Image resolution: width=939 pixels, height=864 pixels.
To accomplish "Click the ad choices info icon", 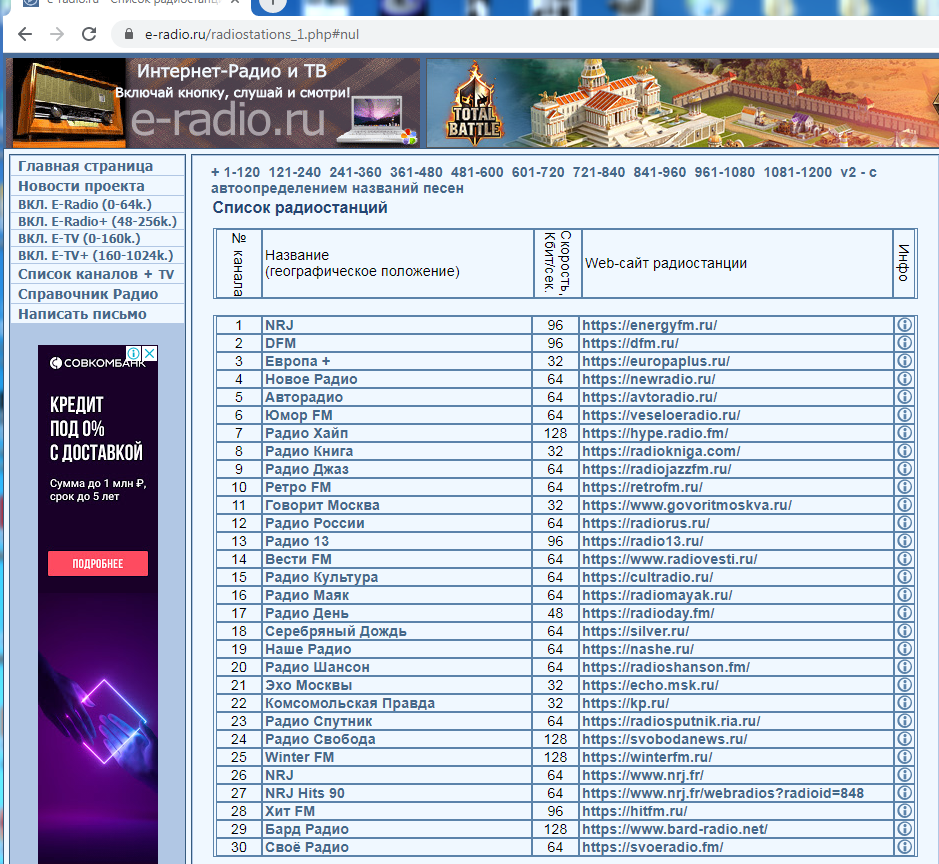I will click(134, 353).
